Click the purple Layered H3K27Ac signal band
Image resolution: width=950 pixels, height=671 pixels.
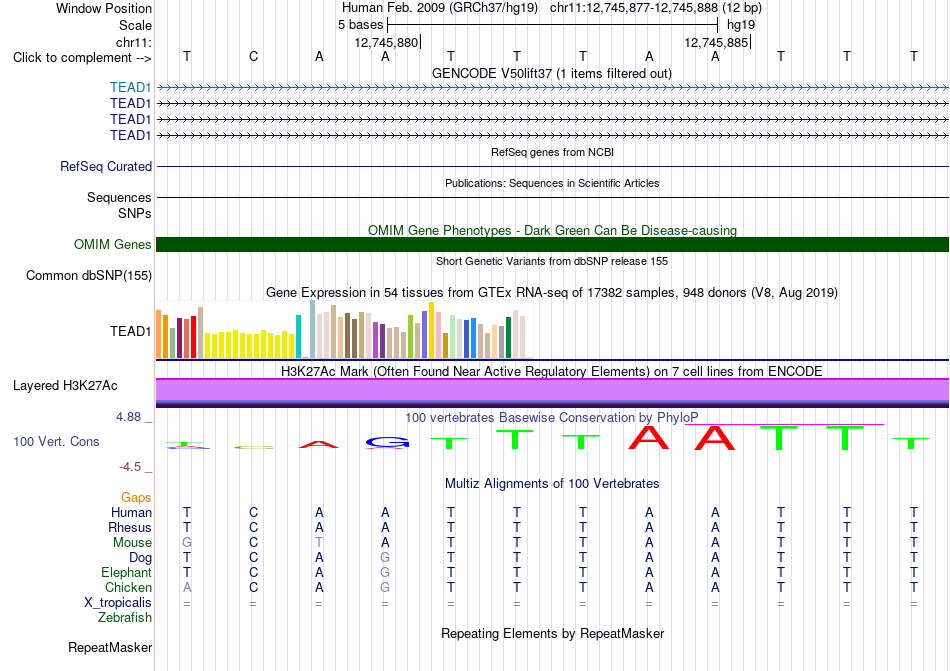coord(552,390)
